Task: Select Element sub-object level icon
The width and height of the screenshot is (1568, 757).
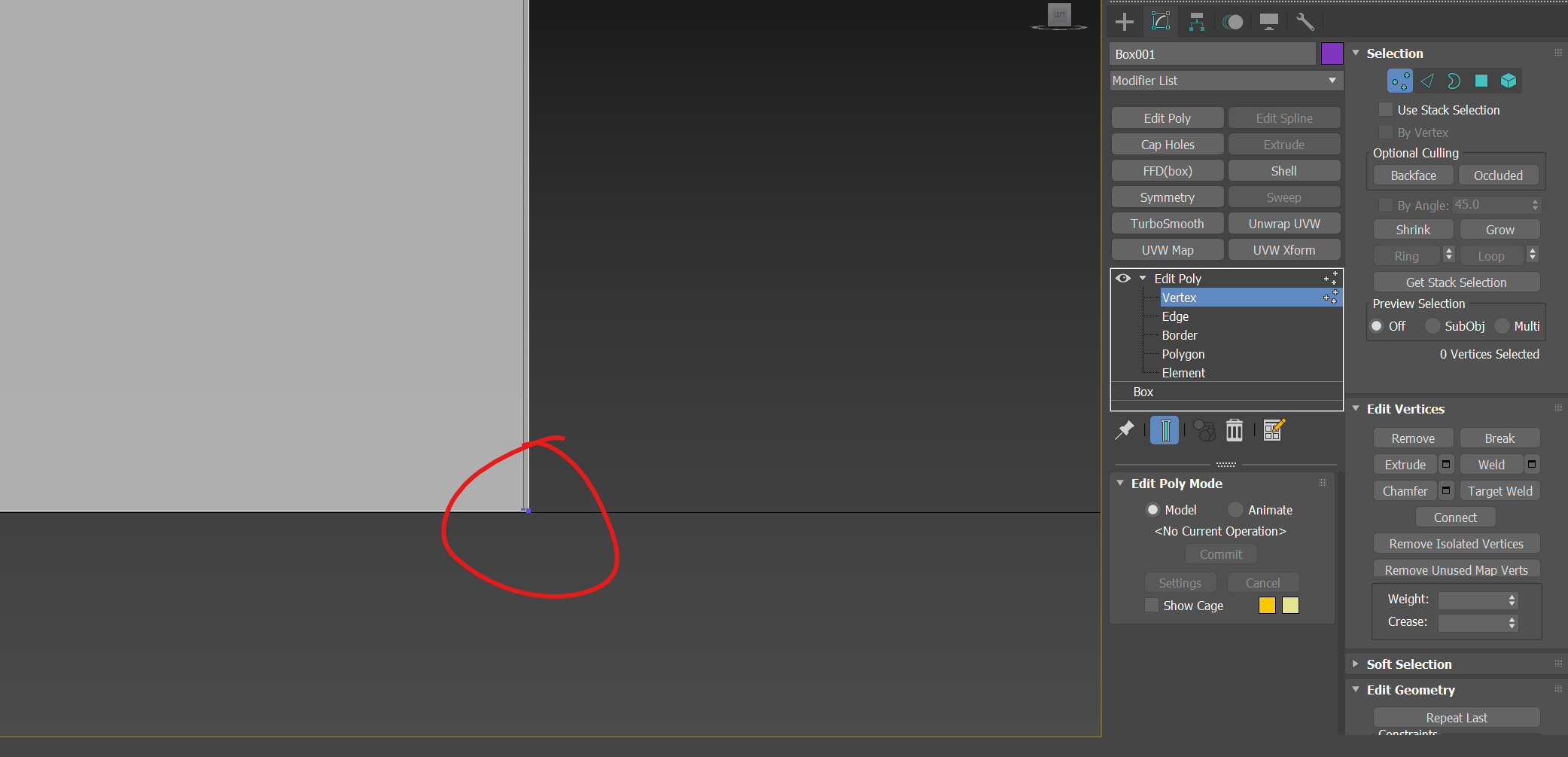Action: tap(1509, 81)
